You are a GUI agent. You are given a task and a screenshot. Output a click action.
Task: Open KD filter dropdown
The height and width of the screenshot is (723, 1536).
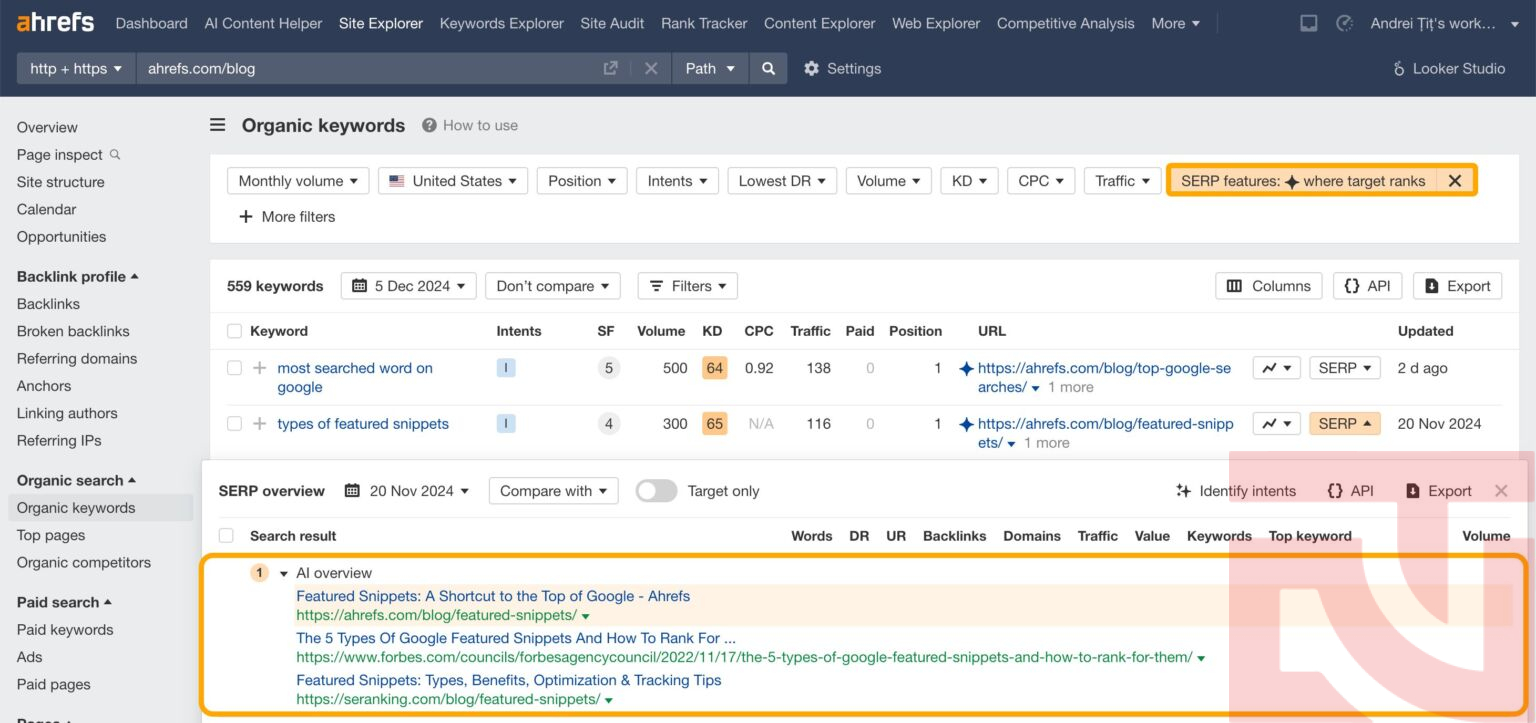[x=969, y=181]
